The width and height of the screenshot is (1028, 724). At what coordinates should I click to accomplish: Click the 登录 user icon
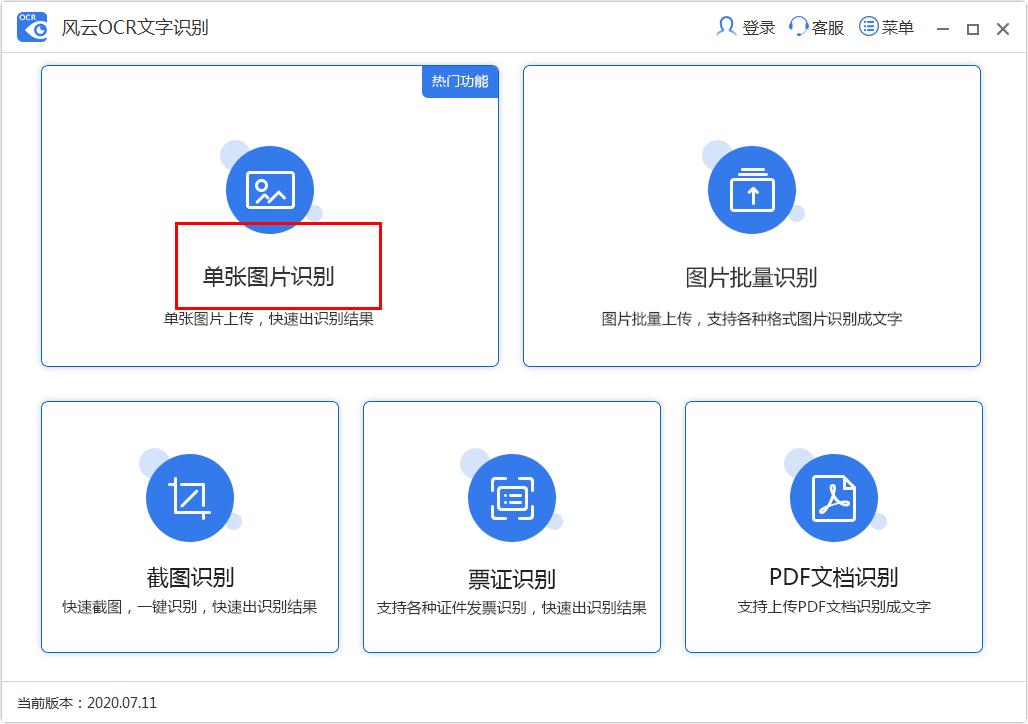pyautogui.click(x=724, y=27)
